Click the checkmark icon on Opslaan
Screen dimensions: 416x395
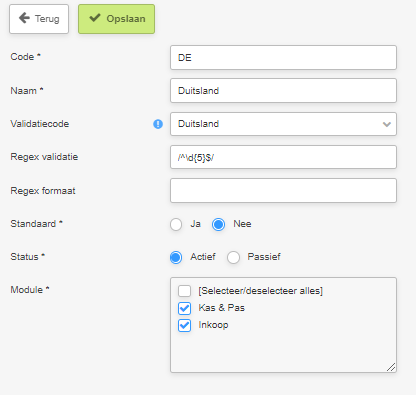pos(95,18)
